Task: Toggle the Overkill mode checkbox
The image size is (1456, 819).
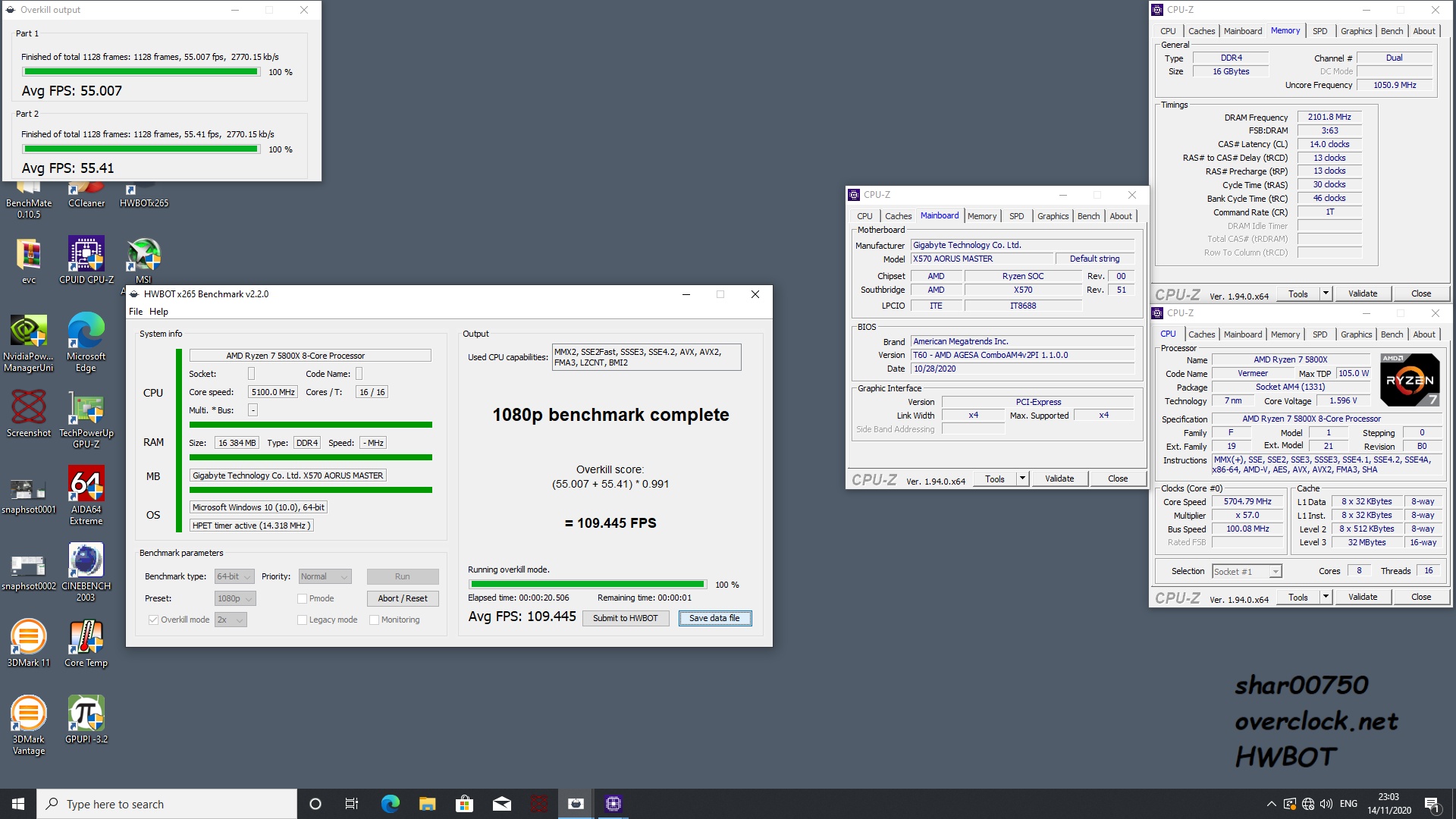Action: pos(154,620)
